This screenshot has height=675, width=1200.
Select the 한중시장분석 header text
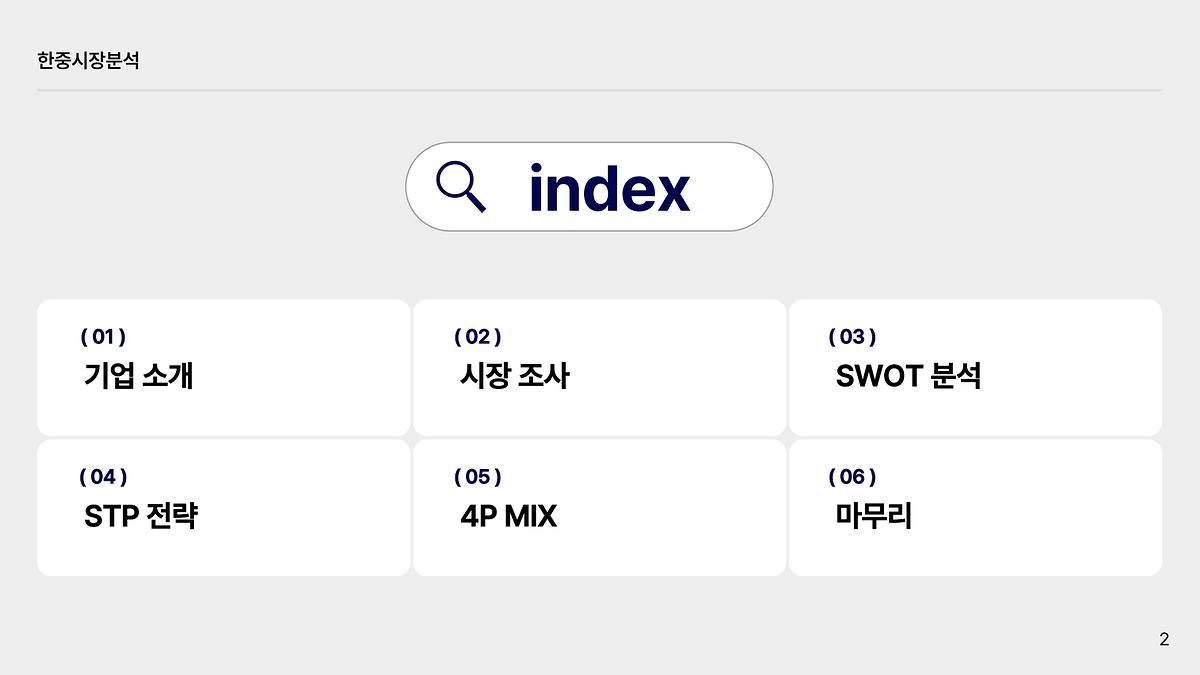pos(88,61)
